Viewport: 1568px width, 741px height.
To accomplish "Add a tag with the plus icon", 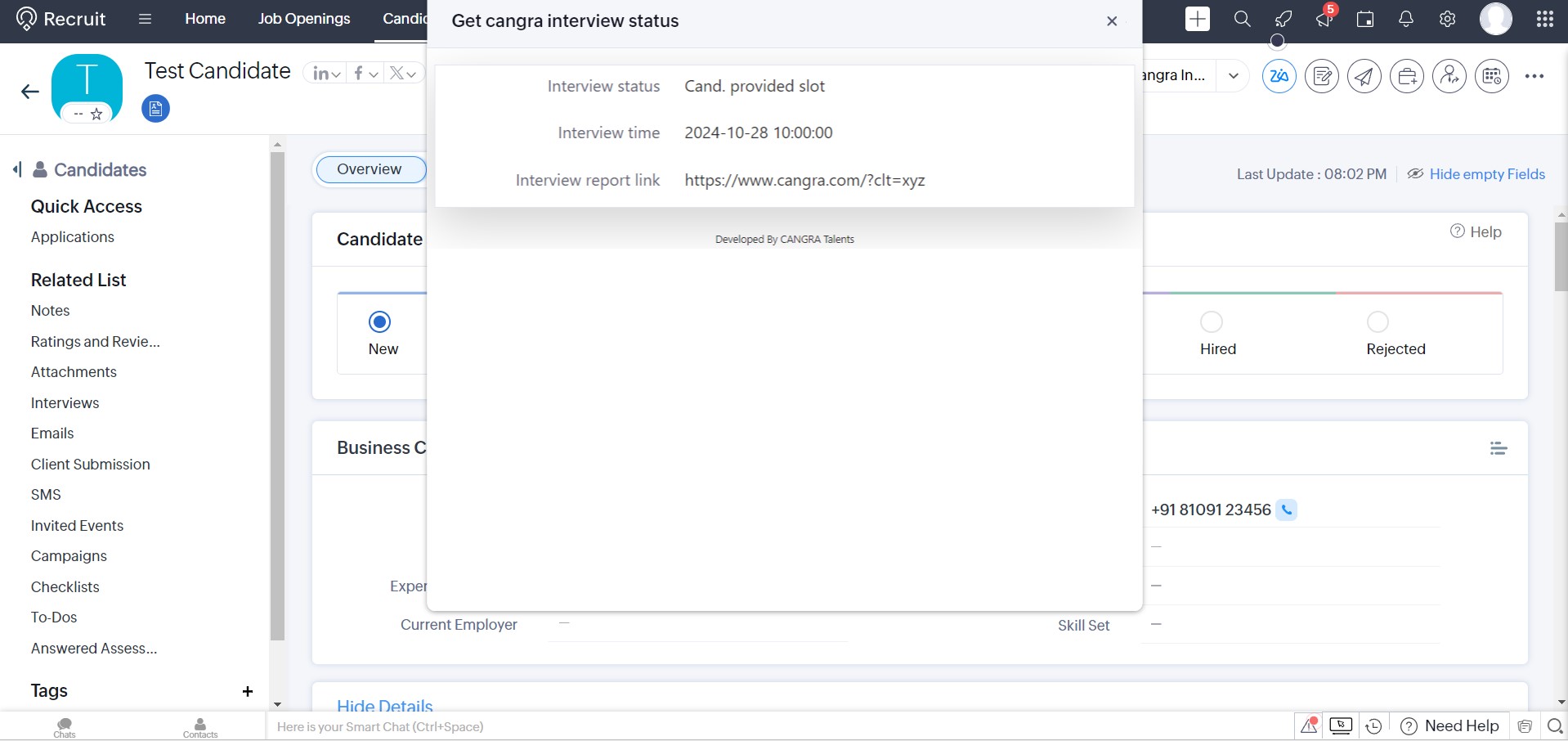I will pyautogui.click(x=248, y=692).
